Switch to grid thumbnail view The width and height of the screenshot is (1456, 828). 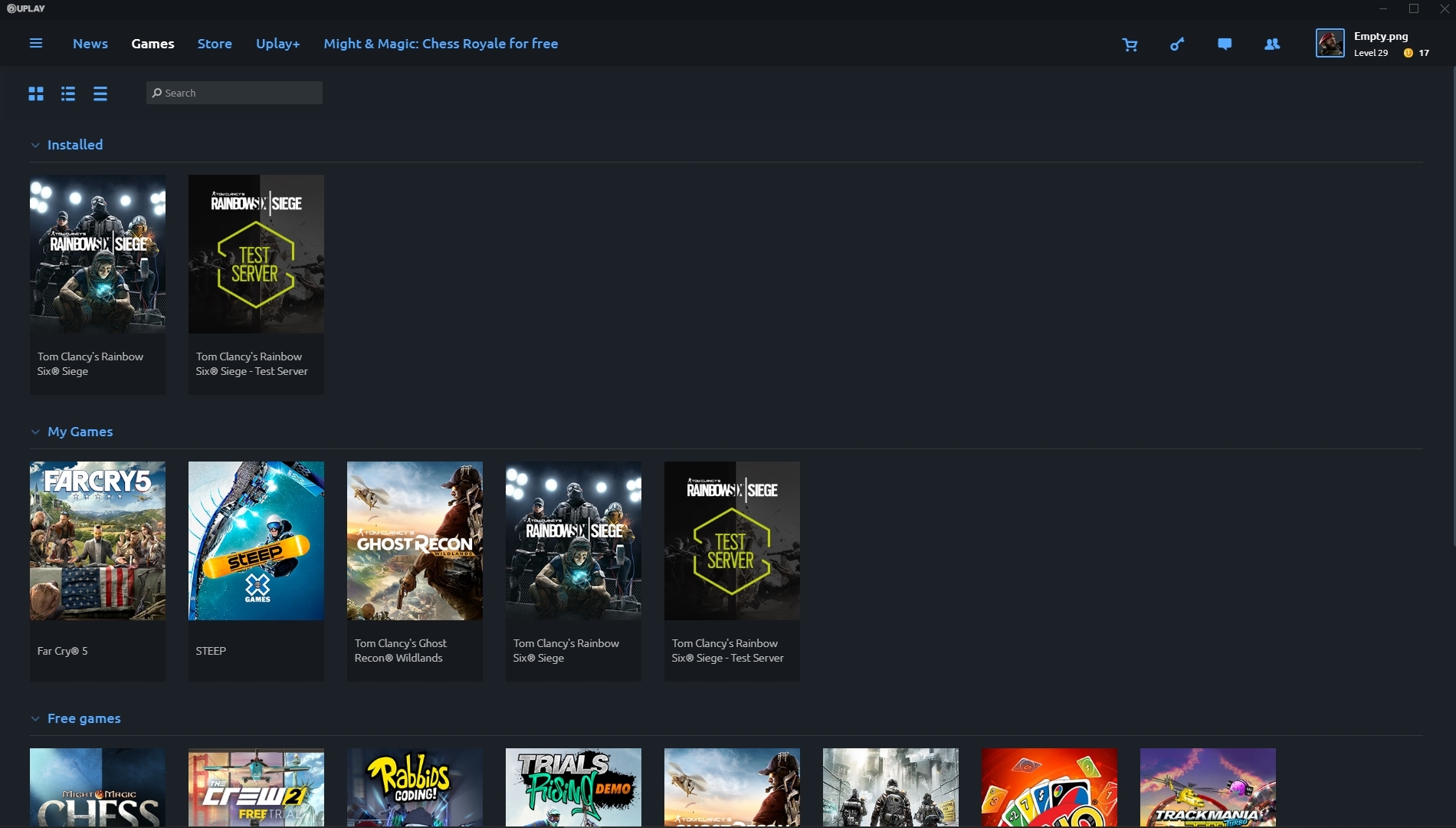tap(36, 94)
